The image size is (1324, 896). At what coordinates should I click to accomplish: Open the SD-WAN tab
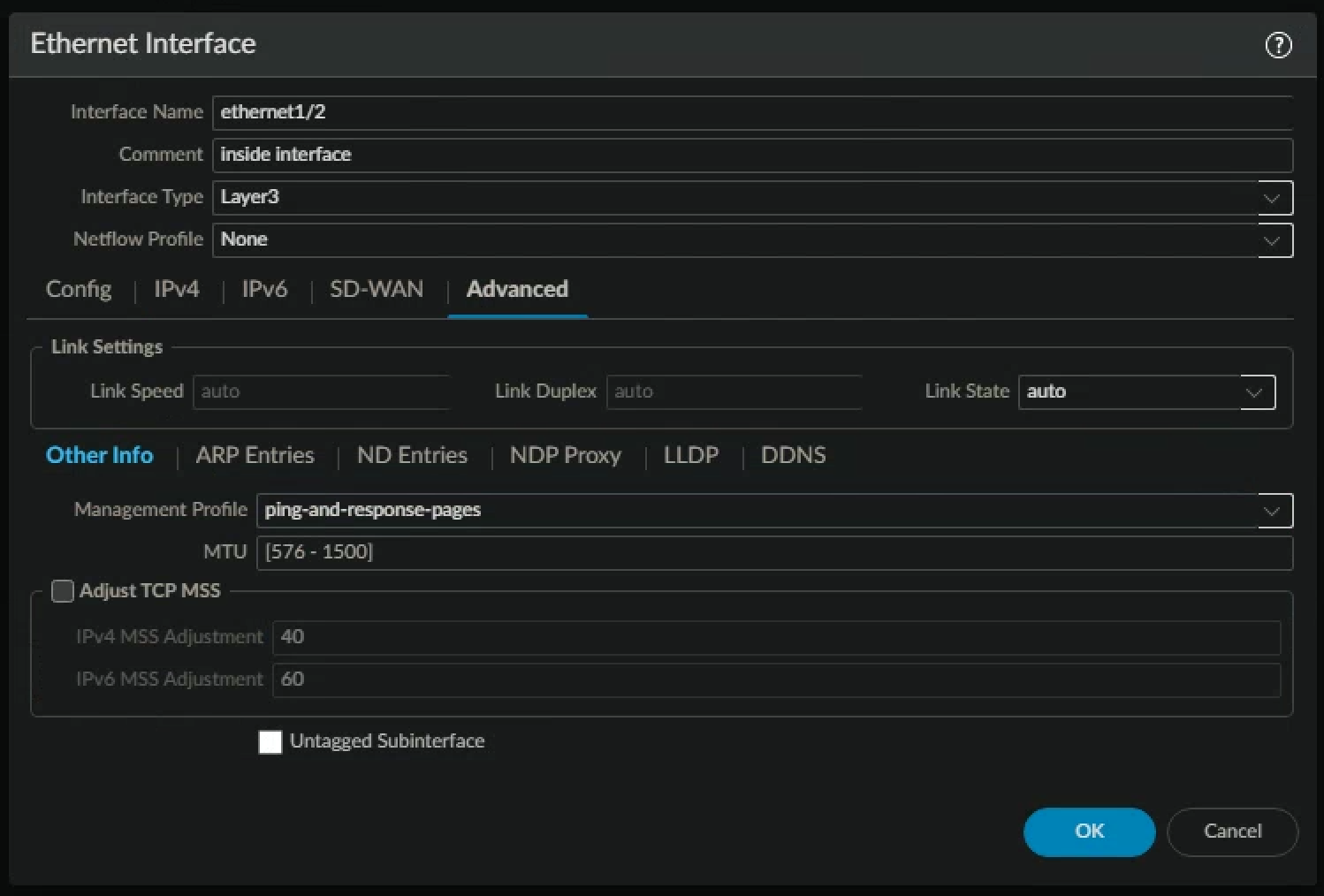(x=377, y=289)
